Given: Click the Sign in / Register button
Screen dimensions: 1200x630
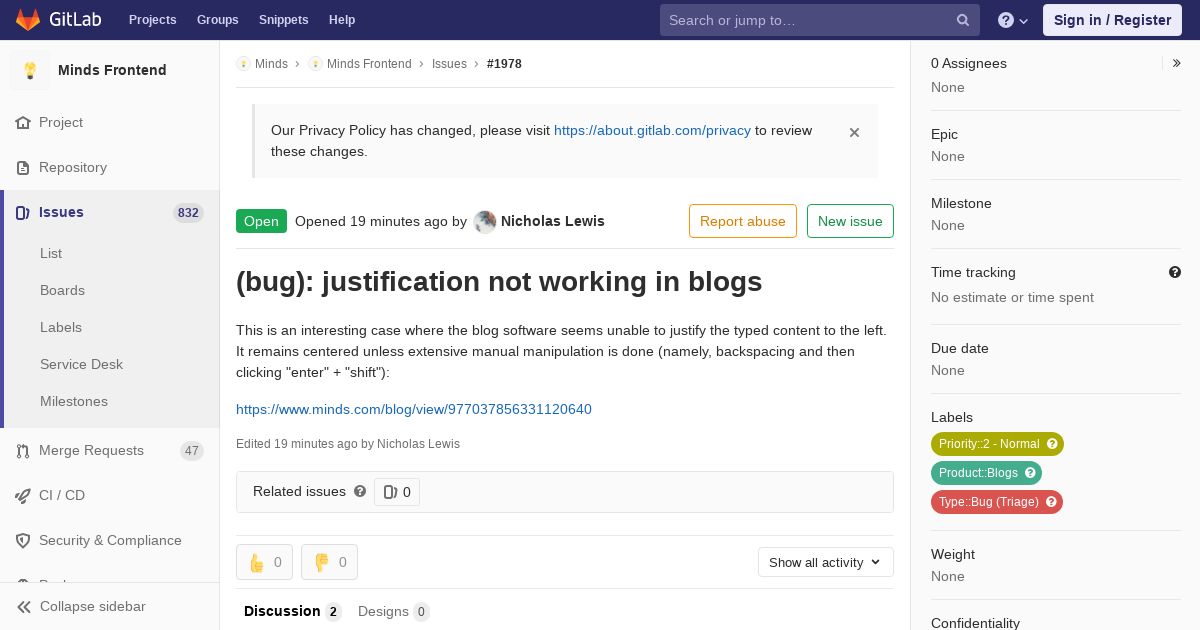Looking at the screenshot, I should [x=1112, y=20].
